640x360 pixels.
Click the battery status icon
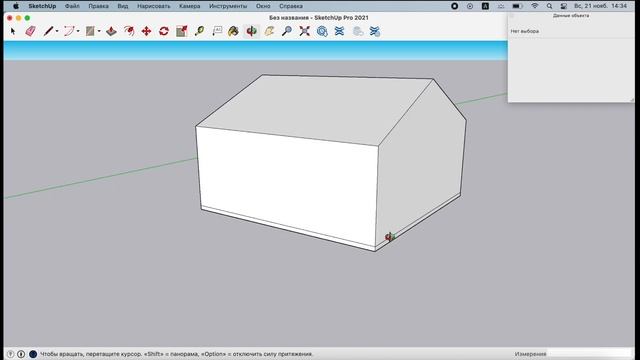coord(517,6)
